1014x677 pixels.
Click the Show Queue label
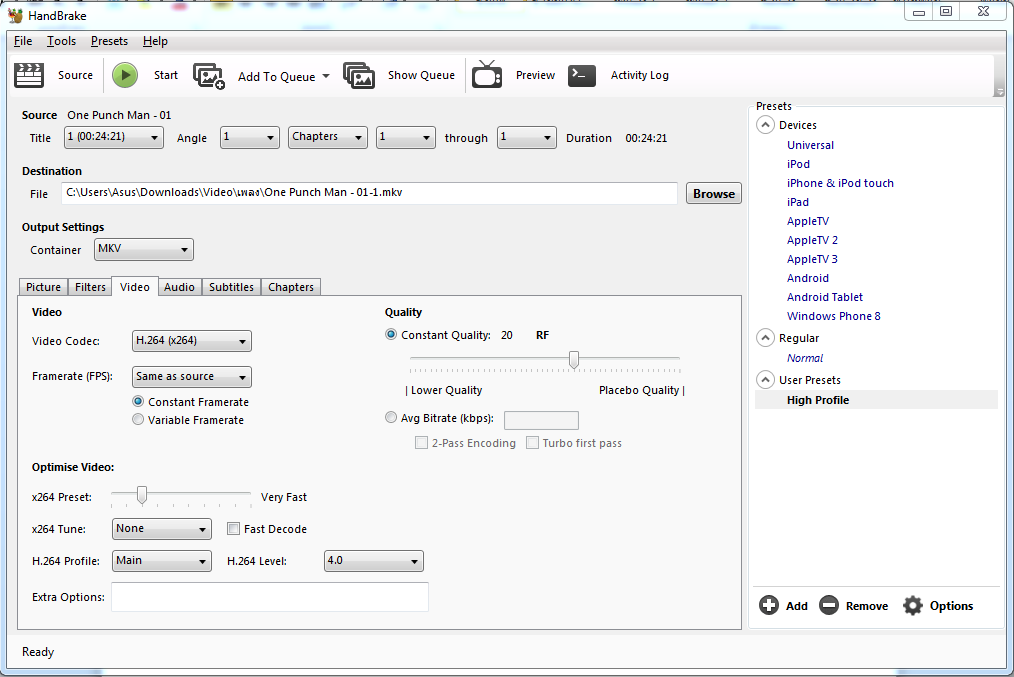point(421,75)
